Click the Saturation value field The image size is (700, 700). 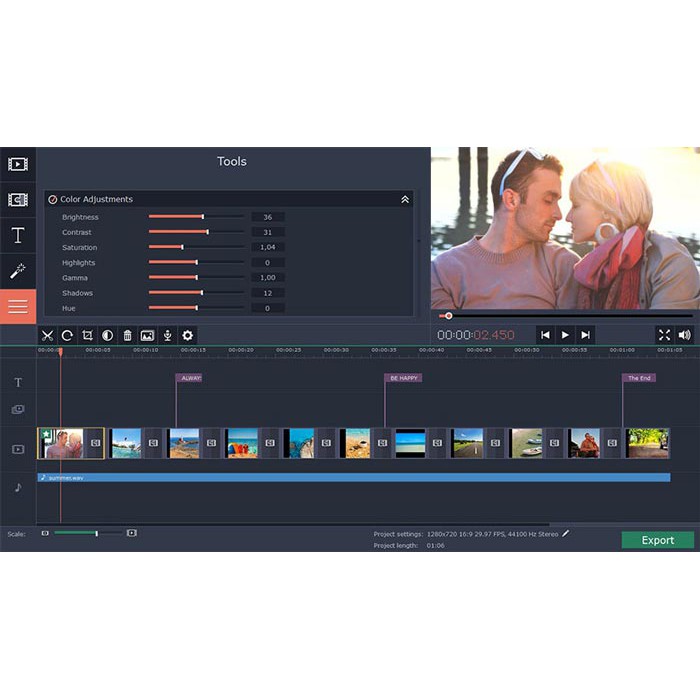pyautogui.click(x=268, y=247)
